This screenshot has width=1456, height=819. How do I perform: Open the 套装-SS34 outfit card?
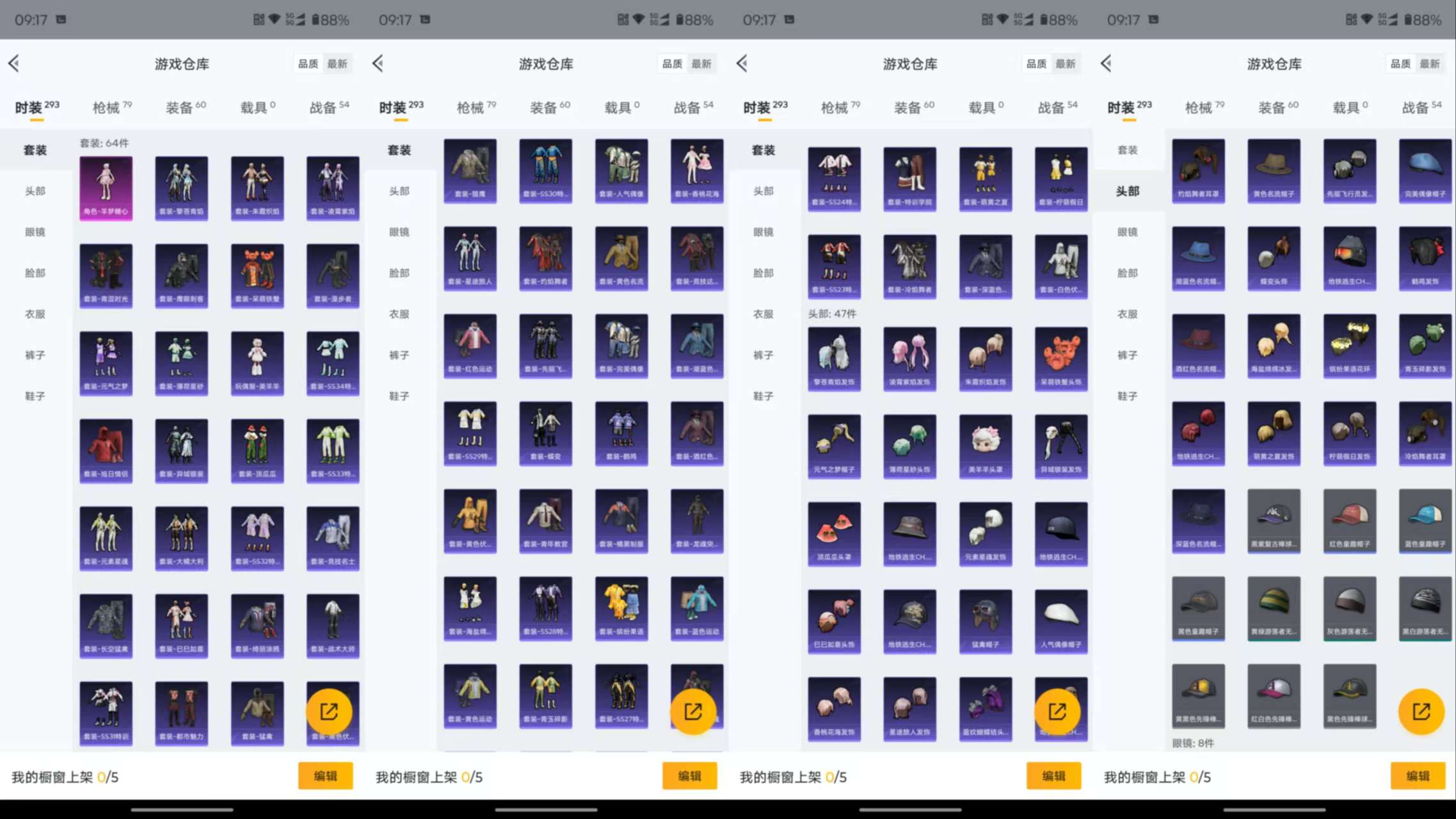coord(333,363)
